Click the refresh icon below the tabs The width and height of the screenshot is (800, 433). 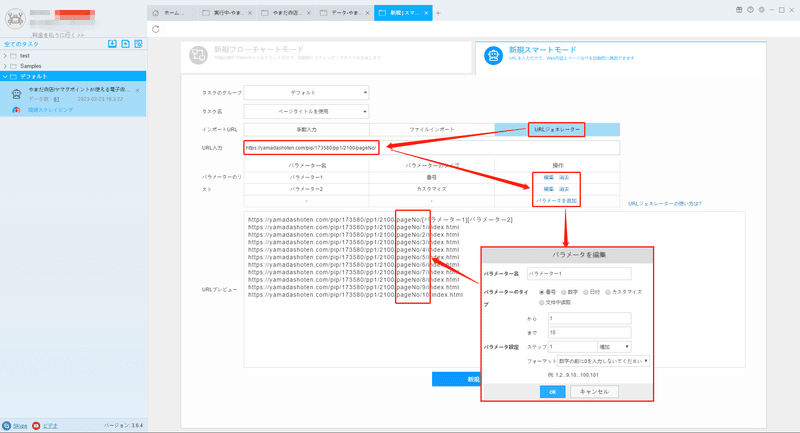[156, 29]
